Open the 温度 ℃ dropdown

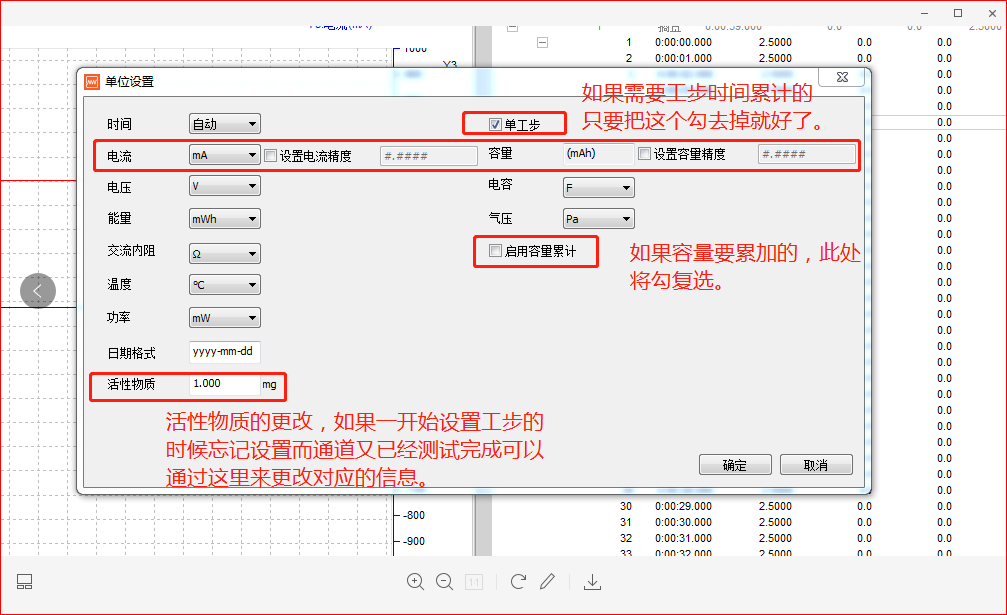point(225,284)
